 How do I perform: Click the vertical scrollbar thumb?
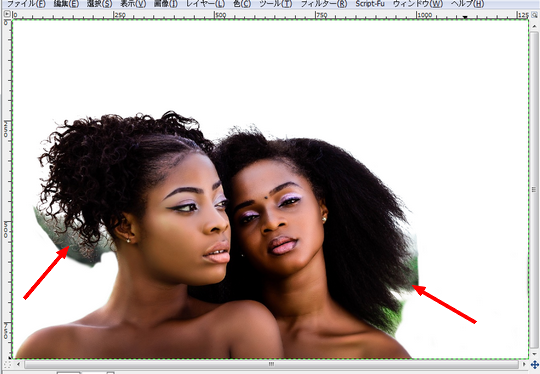point(534,189)
